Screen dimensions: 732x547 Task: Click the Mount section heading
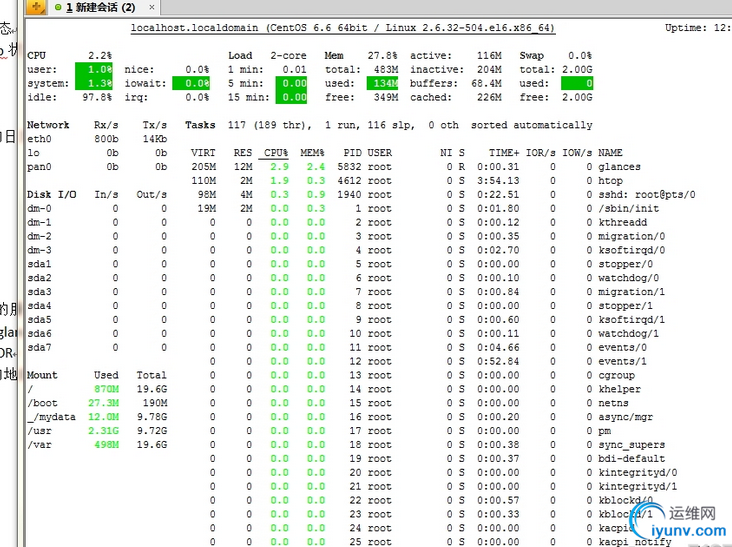point(42,375)
